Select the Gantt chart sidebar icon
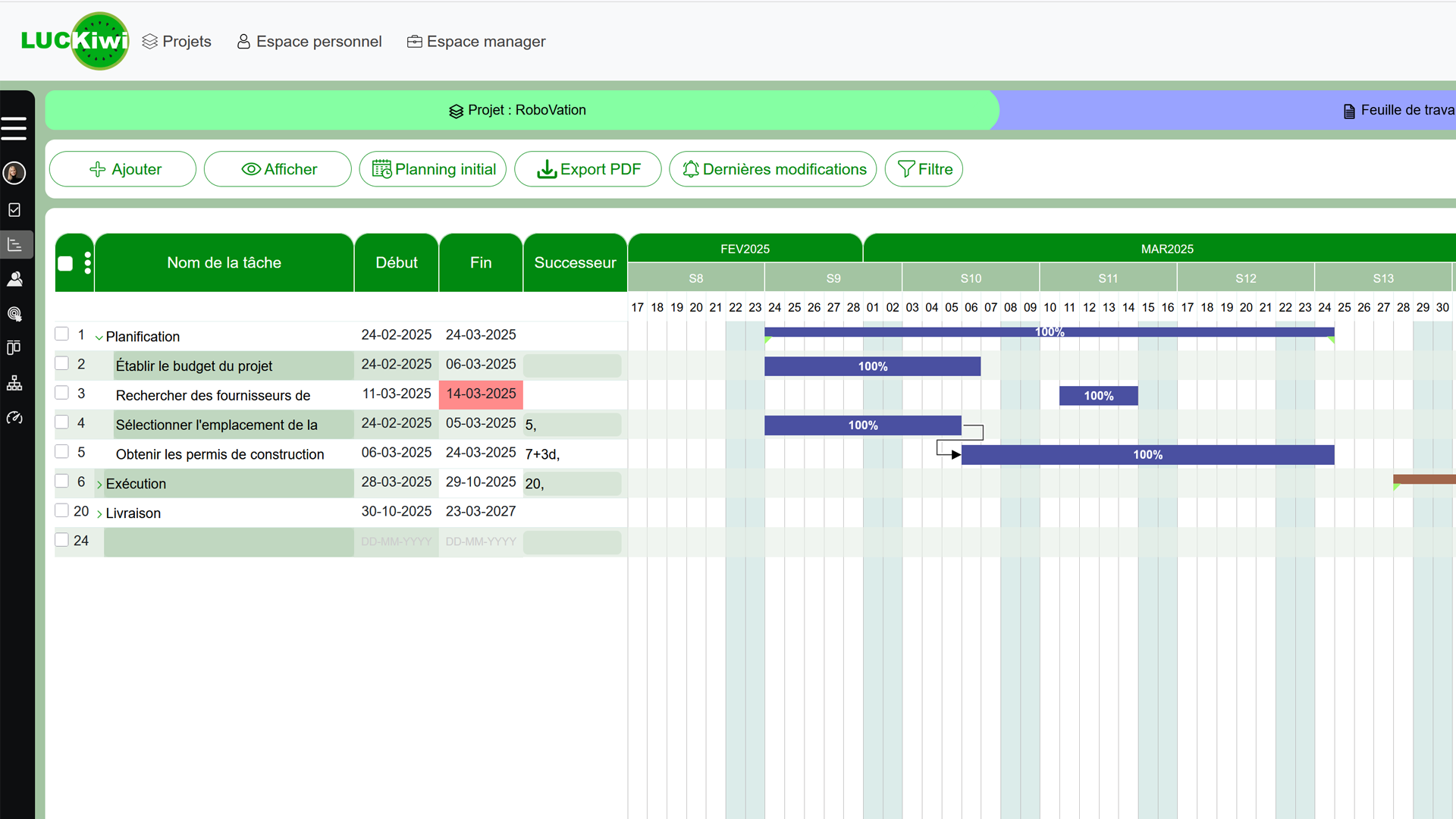Image resolution: width=1456 pixels, height=819 pixels. 14,245
